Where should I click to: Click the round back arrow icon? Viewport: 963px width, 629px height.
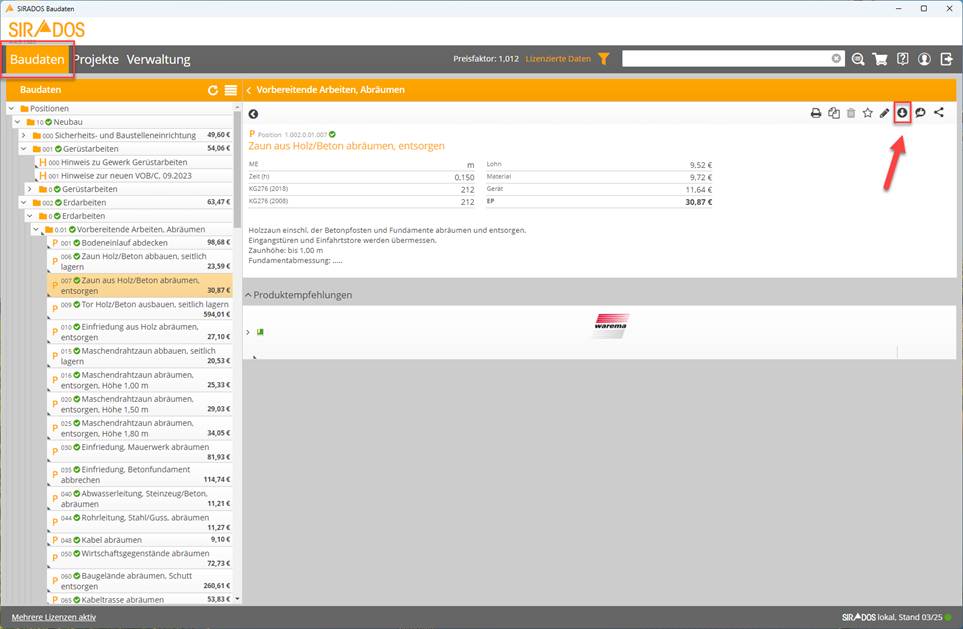tap(253, 114)
